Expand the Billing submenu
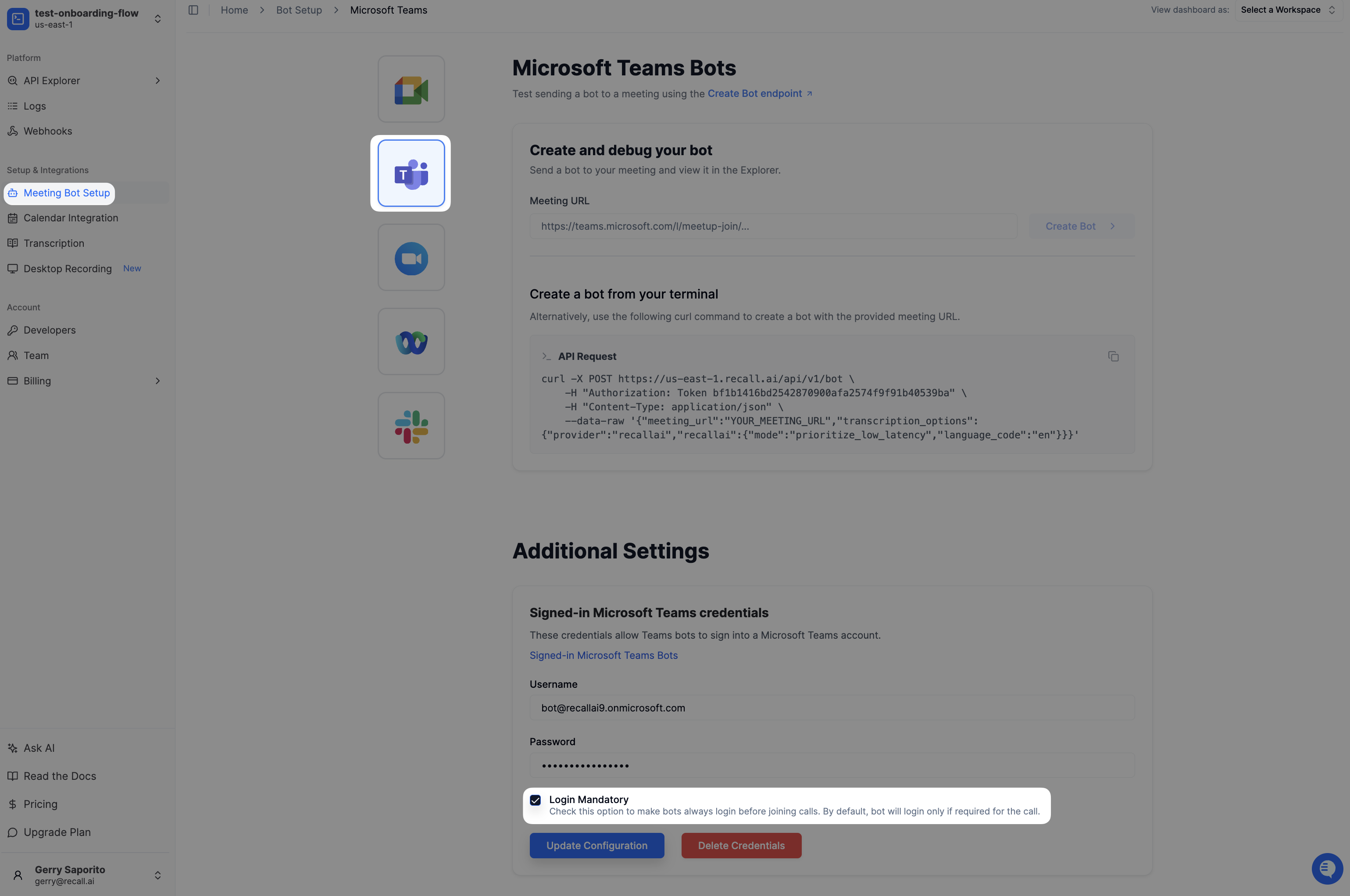This screenshot has width=1350, height=896. (157, 381)
